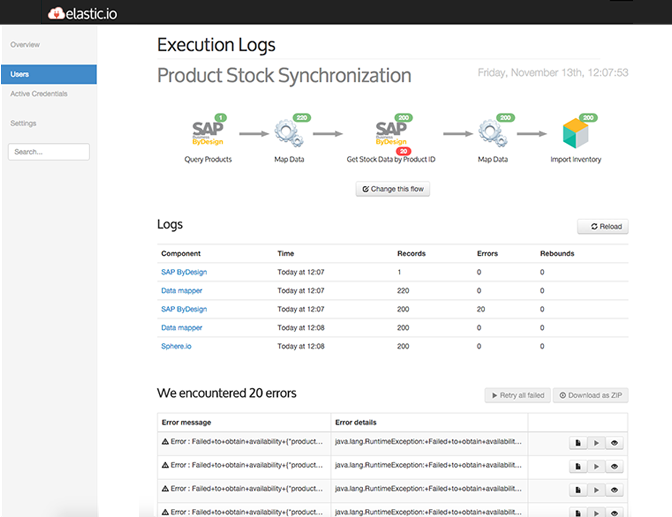This screenshot has height=517, width=672.
Task: Click the Records column header
Action: [x=411, y=253]
